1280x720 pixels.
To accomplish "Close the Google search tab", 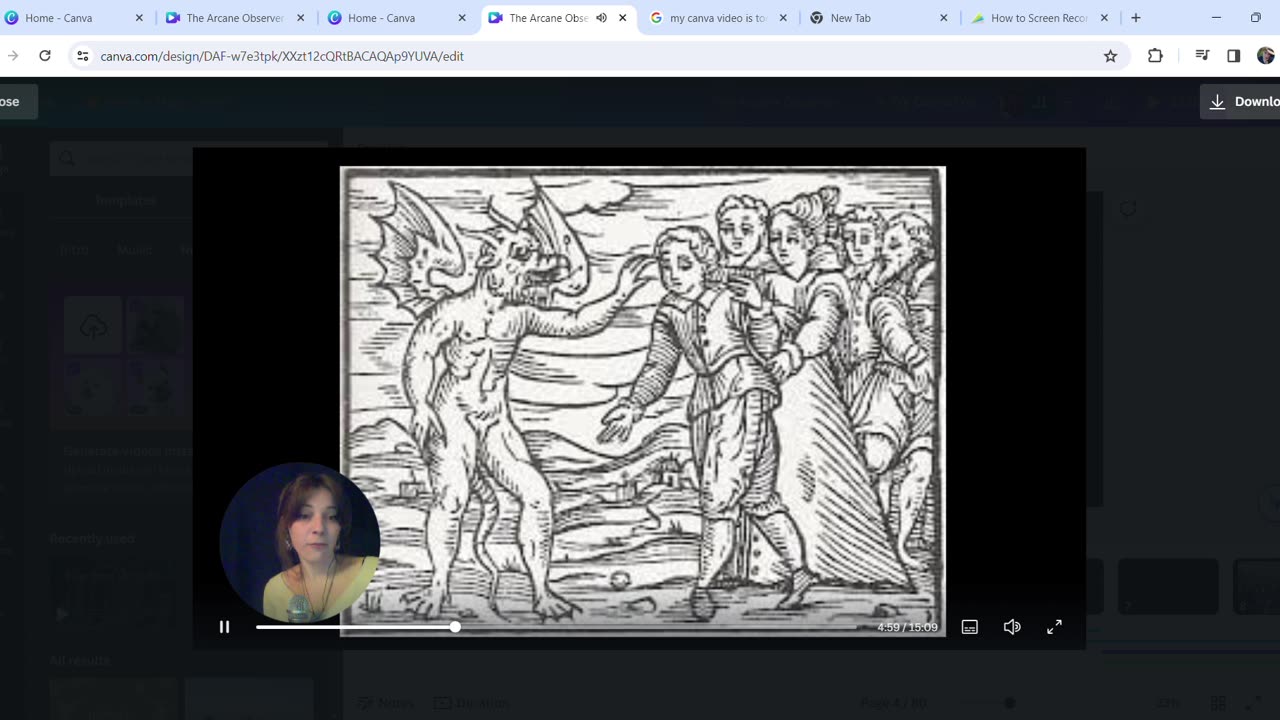I will click(x=783, y=18).
